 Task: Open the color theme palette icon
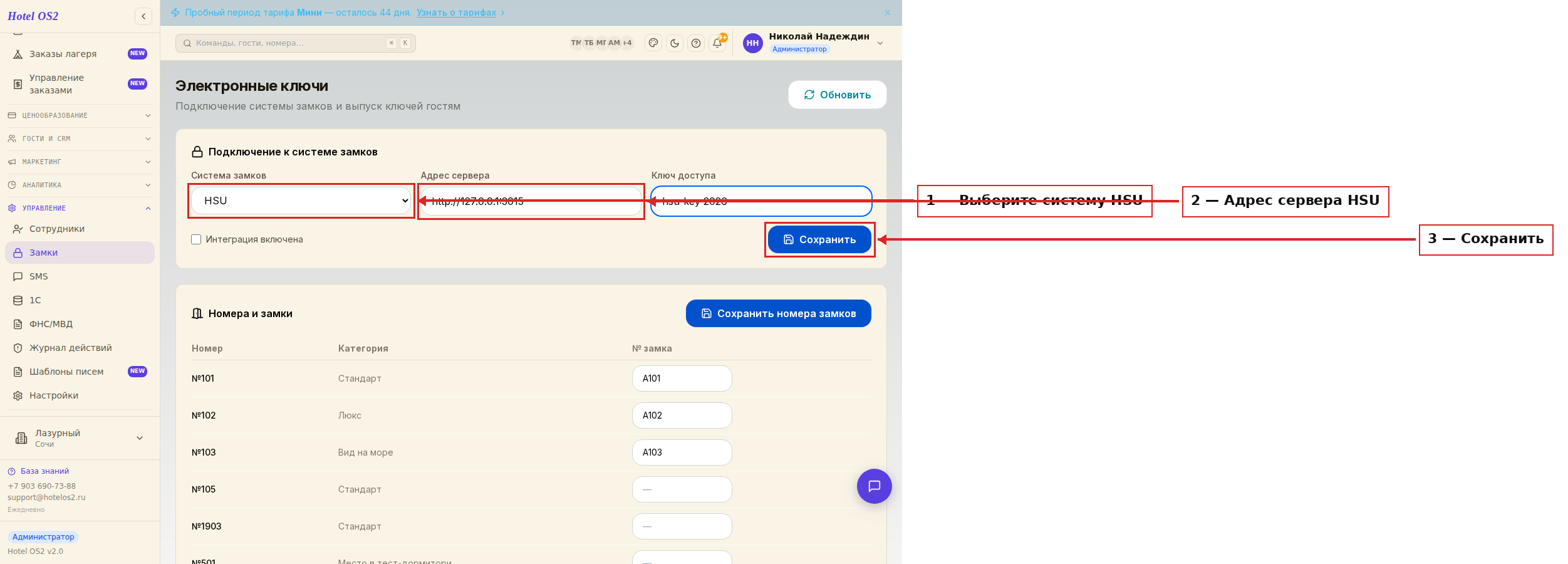(x=653, y=43)
